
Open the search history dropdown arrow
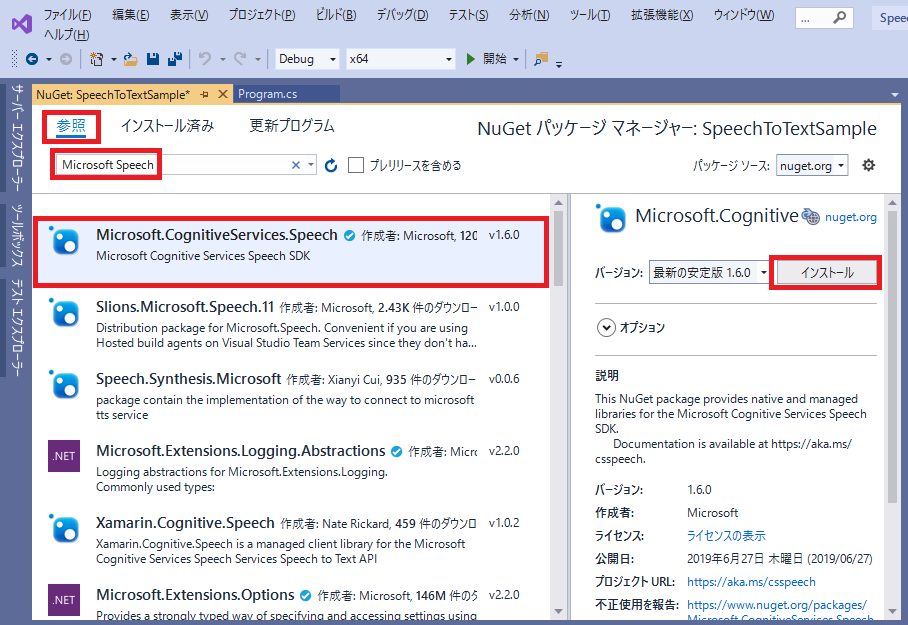(311, 165)
